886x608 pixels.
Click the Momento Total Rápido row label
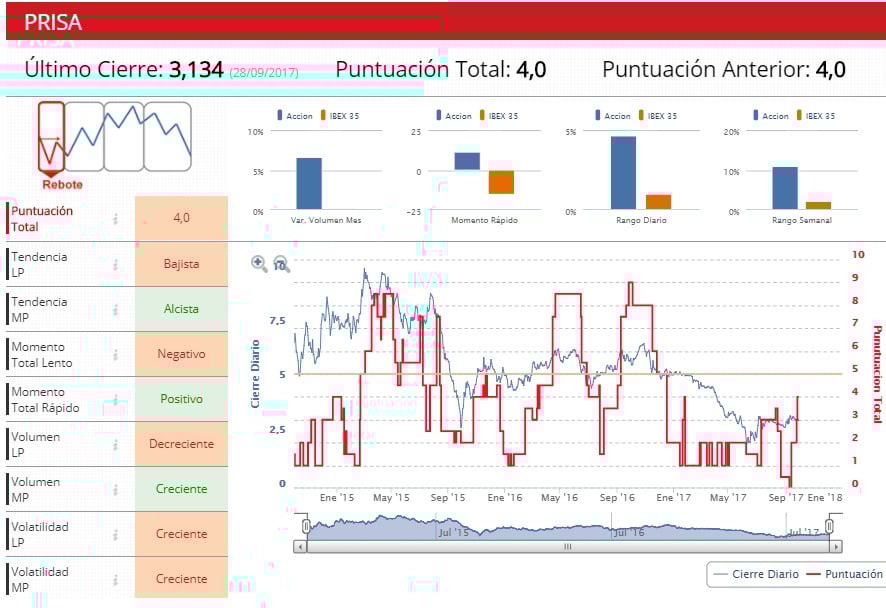(x=45, y=399)
